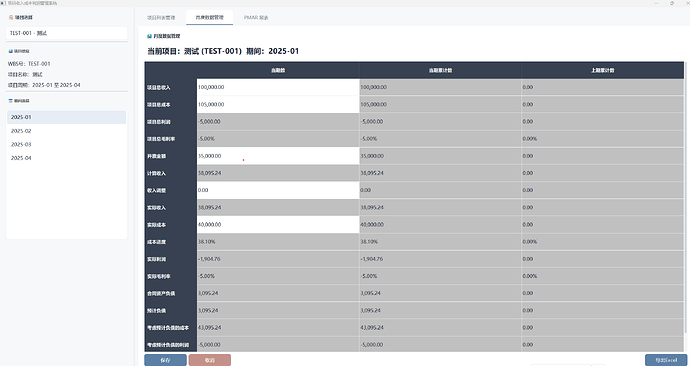
Task: Click the 考虑预计负债的利润 row label
Action: [x=168, y=345]
